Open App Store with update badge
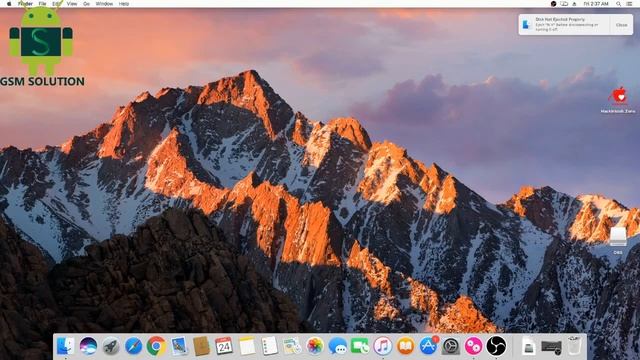Screen dimensions: 640x360 point(428,346)
